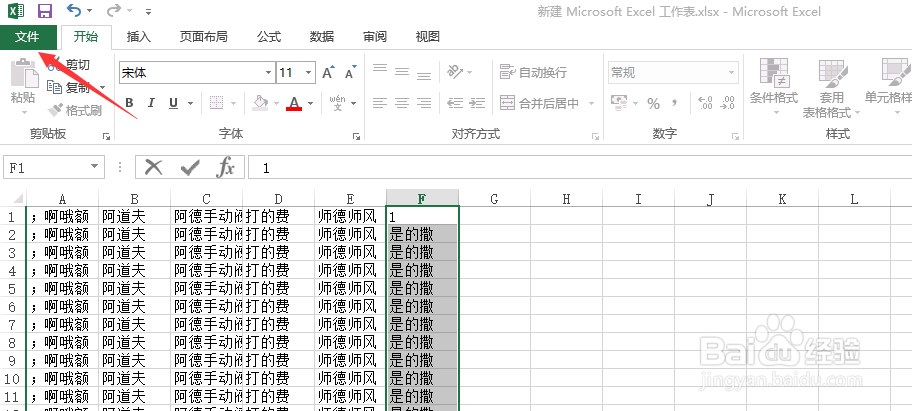
Task: Expand borders dropdown arrow
Action: tap(233, 103)
